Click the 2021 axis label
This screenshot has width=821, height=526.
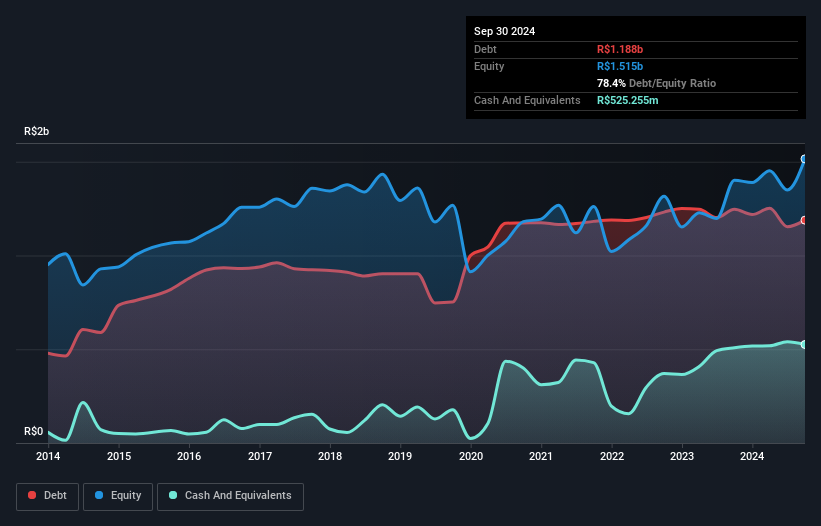541,456
